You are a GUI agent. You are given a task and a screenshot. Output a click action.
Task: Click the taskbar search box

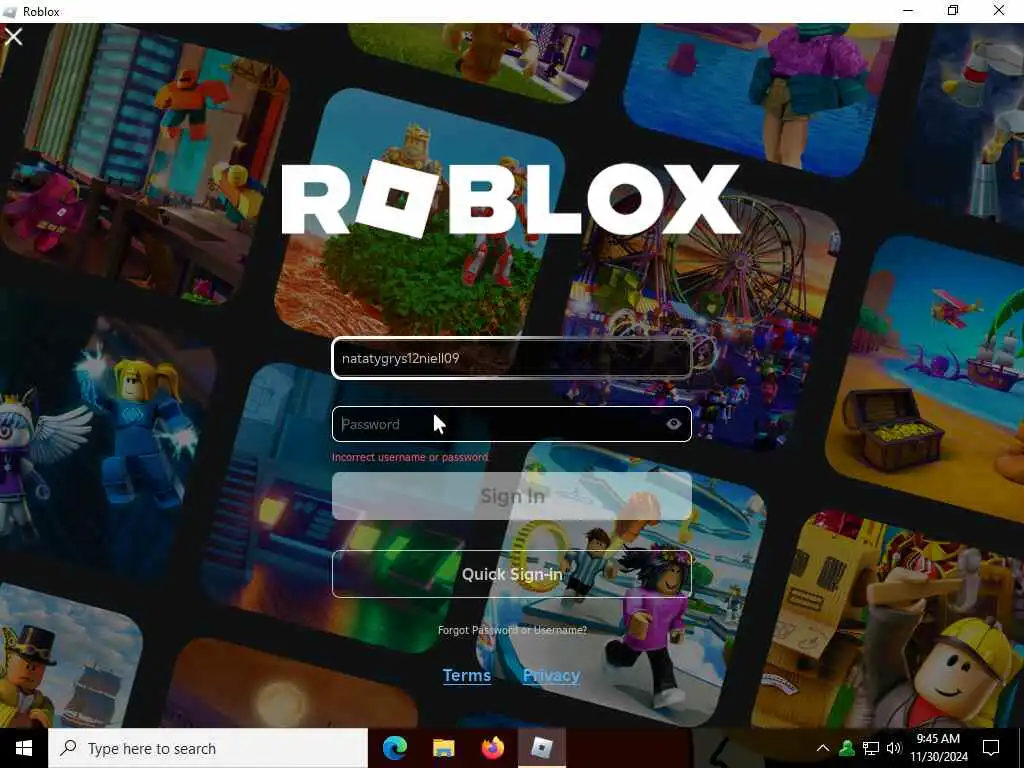[208, 748]
